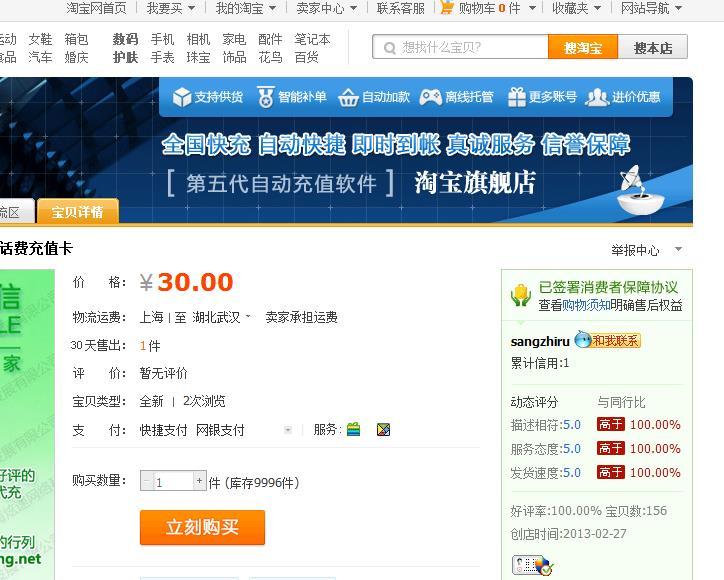Click the 进价优惠 people icon

tap(597, 97)
